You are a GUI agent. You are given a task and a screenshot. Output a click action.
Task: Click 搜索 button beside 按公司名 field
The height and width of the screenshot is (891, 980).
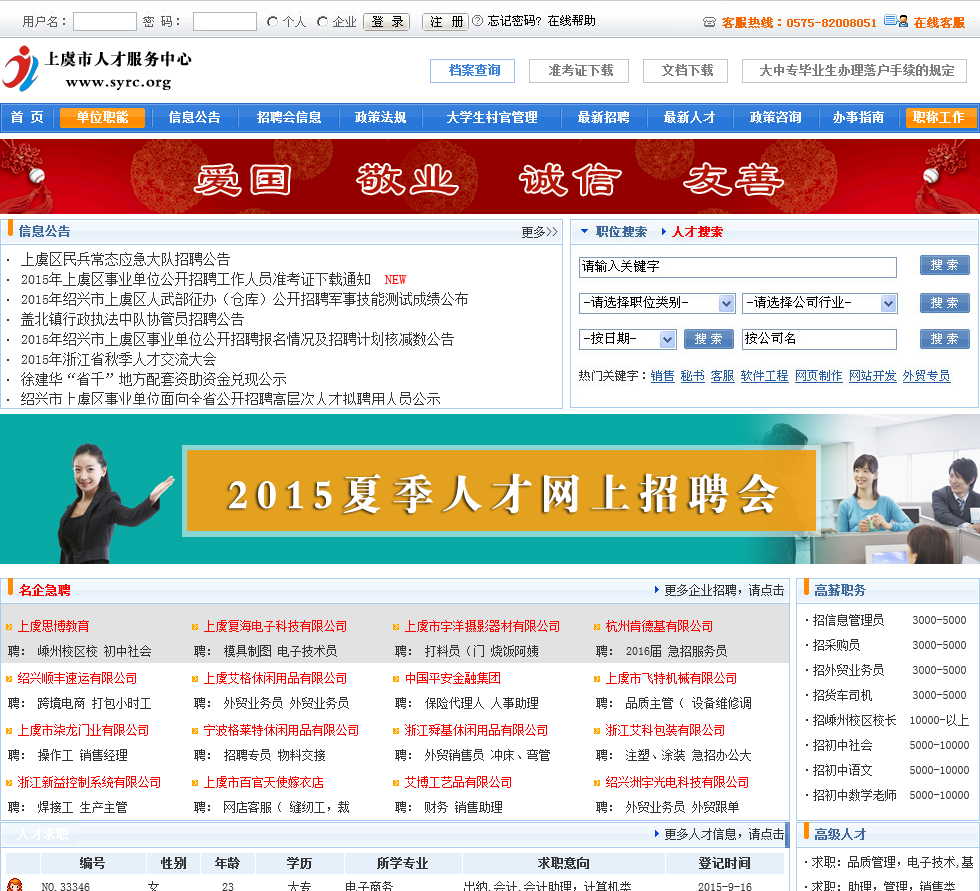(x=944, y=339)
